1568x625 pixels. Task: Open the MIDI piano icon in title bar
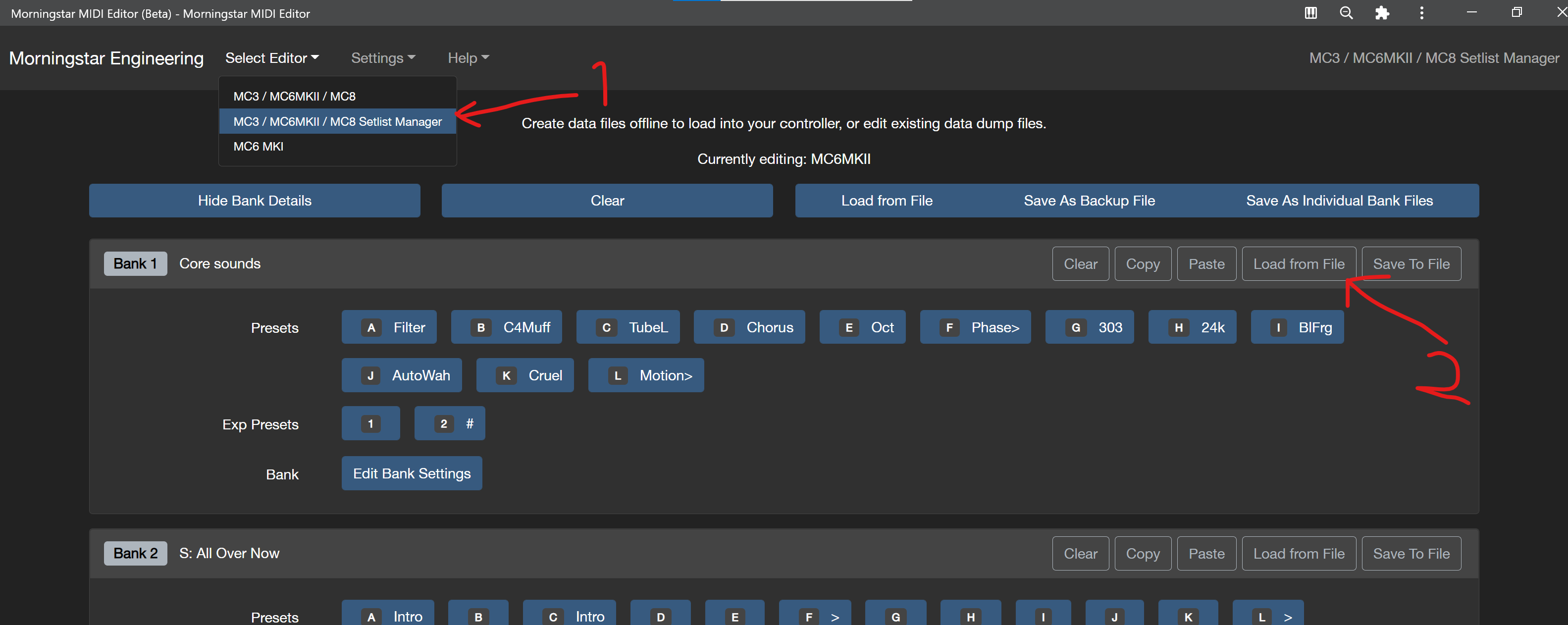(1310, 13)
